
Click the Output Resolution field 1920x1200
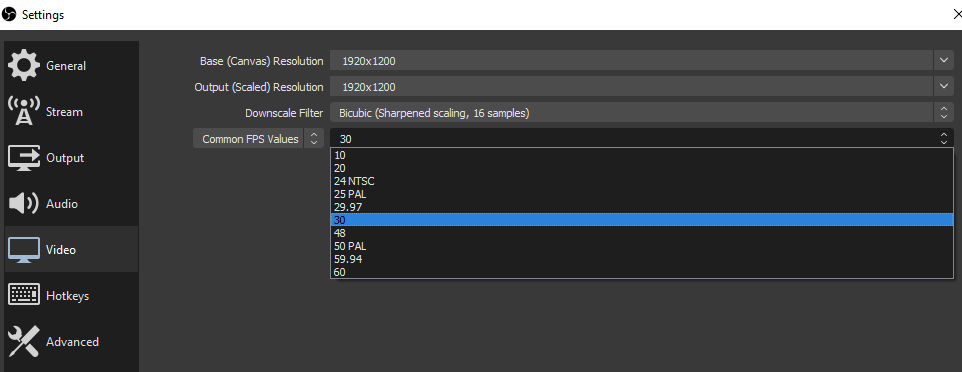tap(632, 87)
